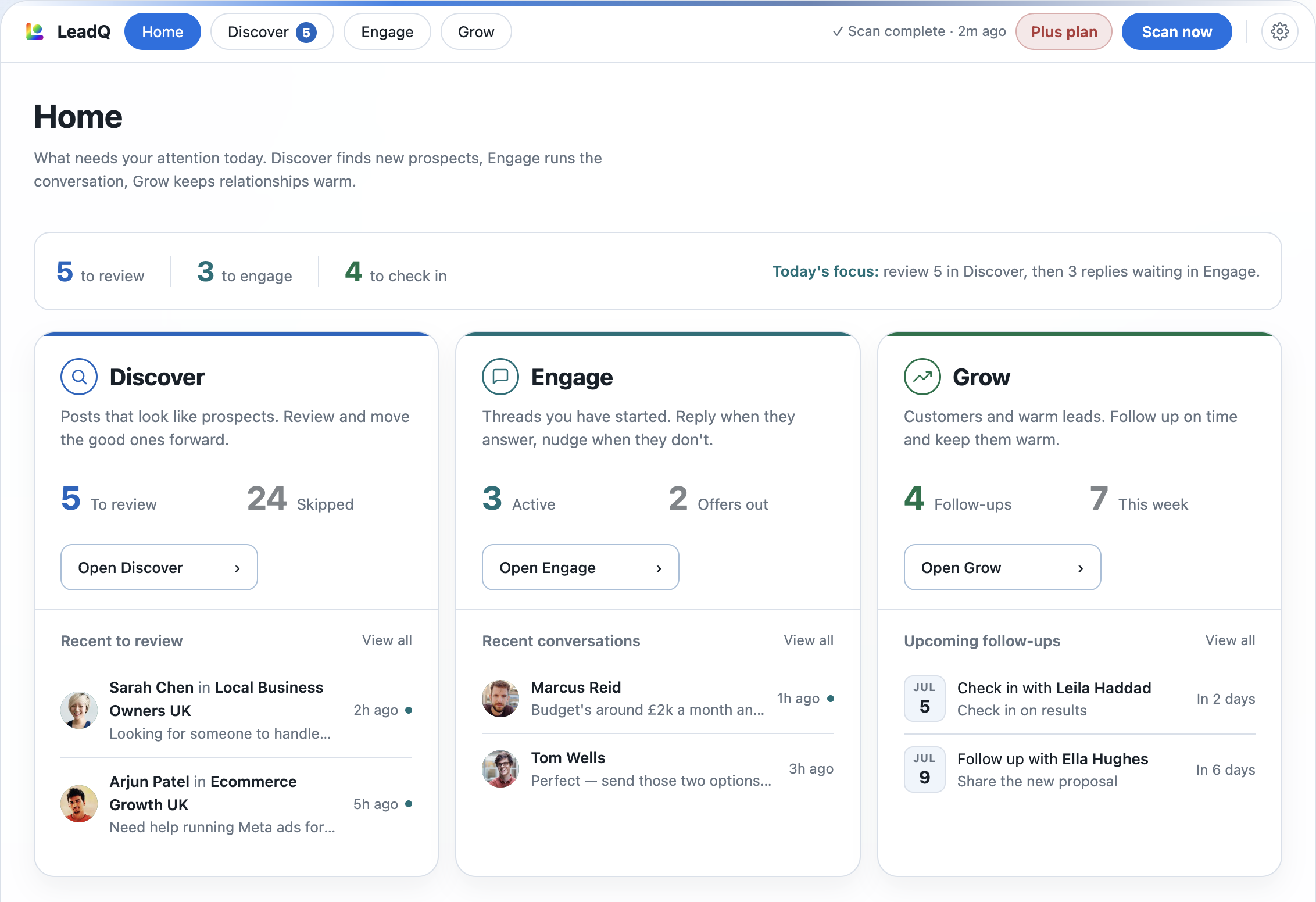Click the '4 Follow-ups' stat in Grow
Image resolution: width=1316 pixels, height=902 pixels.
click(x=957, y=499)
